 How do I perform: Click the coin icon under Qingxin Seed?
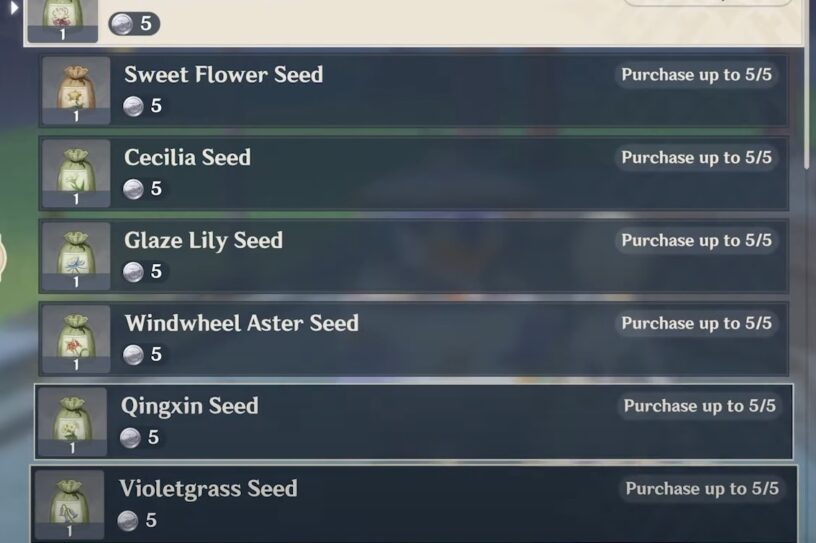[130, 438]
